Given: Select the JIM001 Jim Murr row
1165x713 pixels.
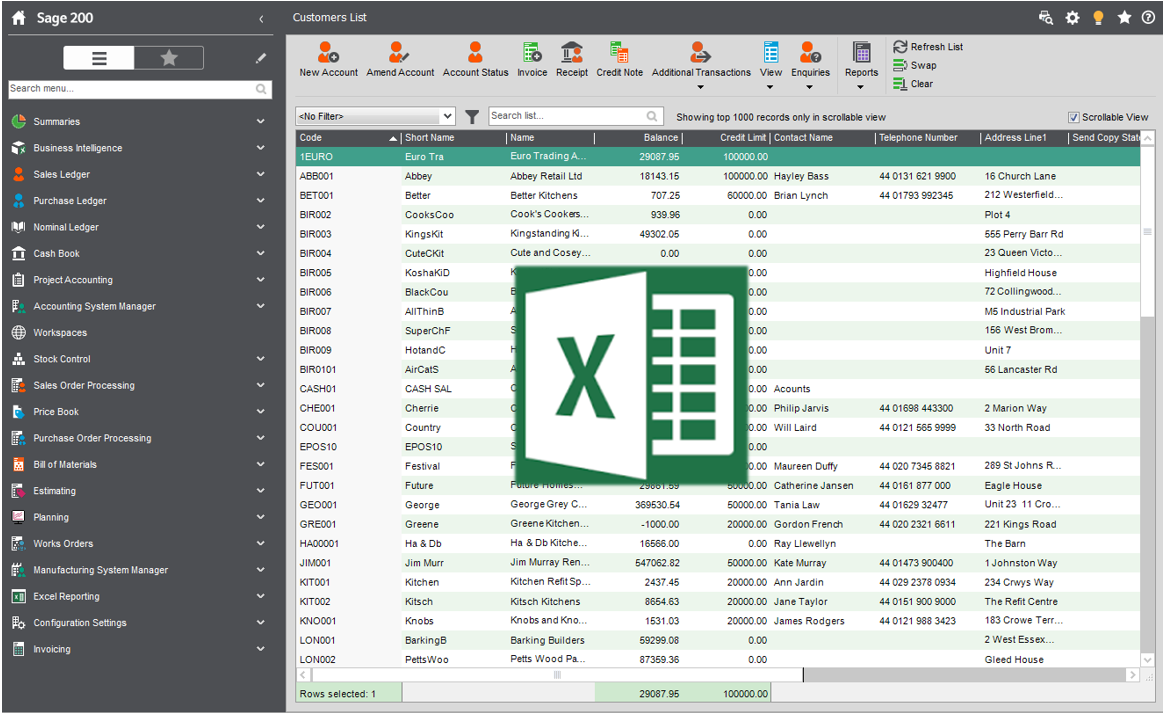Looking at the screenshot, I should point(718,563).
